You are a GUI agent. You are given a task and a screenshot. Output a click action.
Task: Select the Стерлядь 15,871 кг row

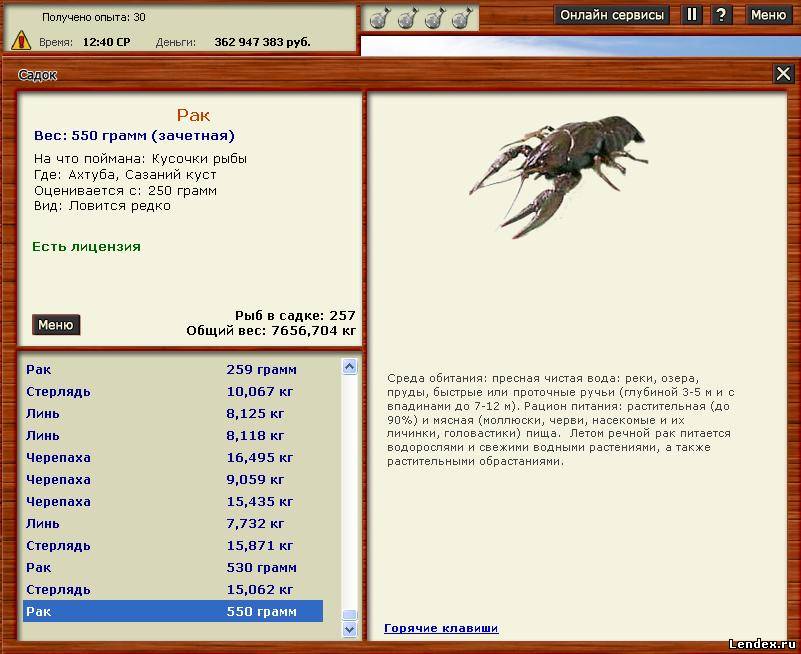(x=173, y=545)
